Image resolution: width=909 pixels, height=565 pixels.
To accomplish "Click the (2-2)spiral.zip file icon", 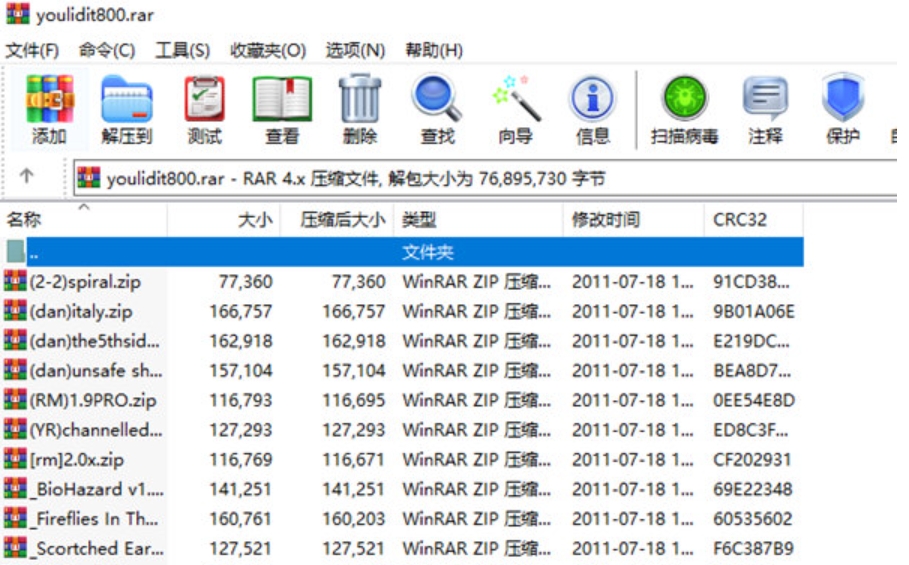I will 15,281.
